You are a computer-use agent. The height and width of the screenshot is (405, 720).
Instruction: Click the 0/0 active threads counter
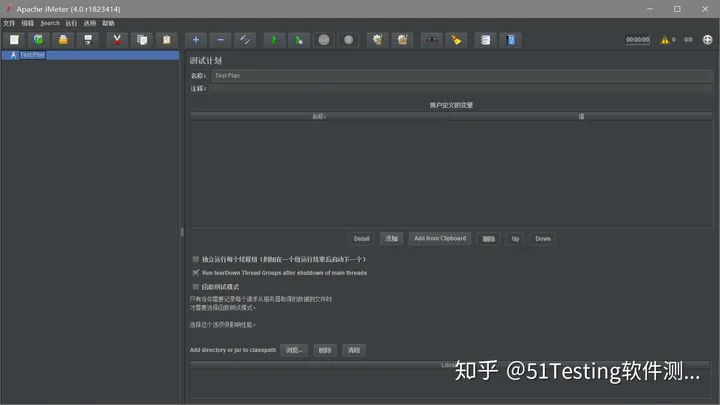point(688,40)
